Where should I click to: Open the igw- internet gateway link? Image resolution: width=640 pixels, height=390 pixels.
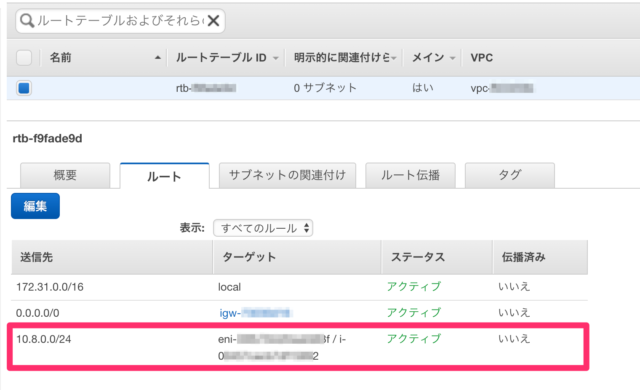[256, 313]
